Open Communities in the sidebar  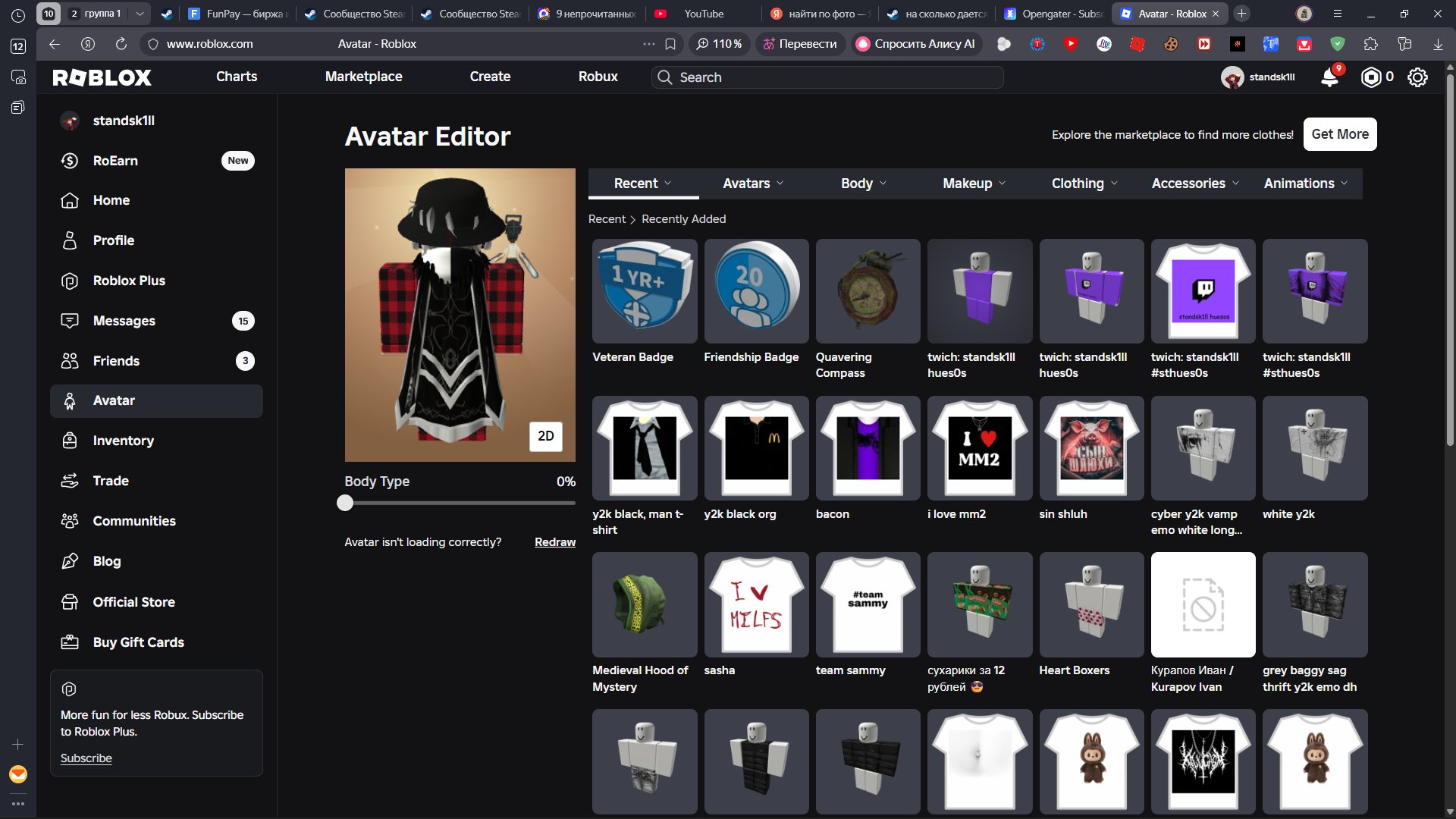pyautogui.click(x=156, y=521)
